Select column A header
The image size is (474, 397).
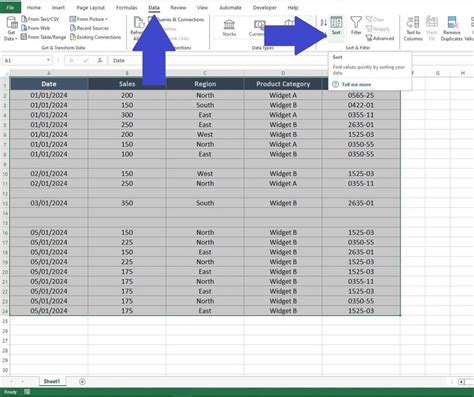pyautogui.click(x=49, y=73)
